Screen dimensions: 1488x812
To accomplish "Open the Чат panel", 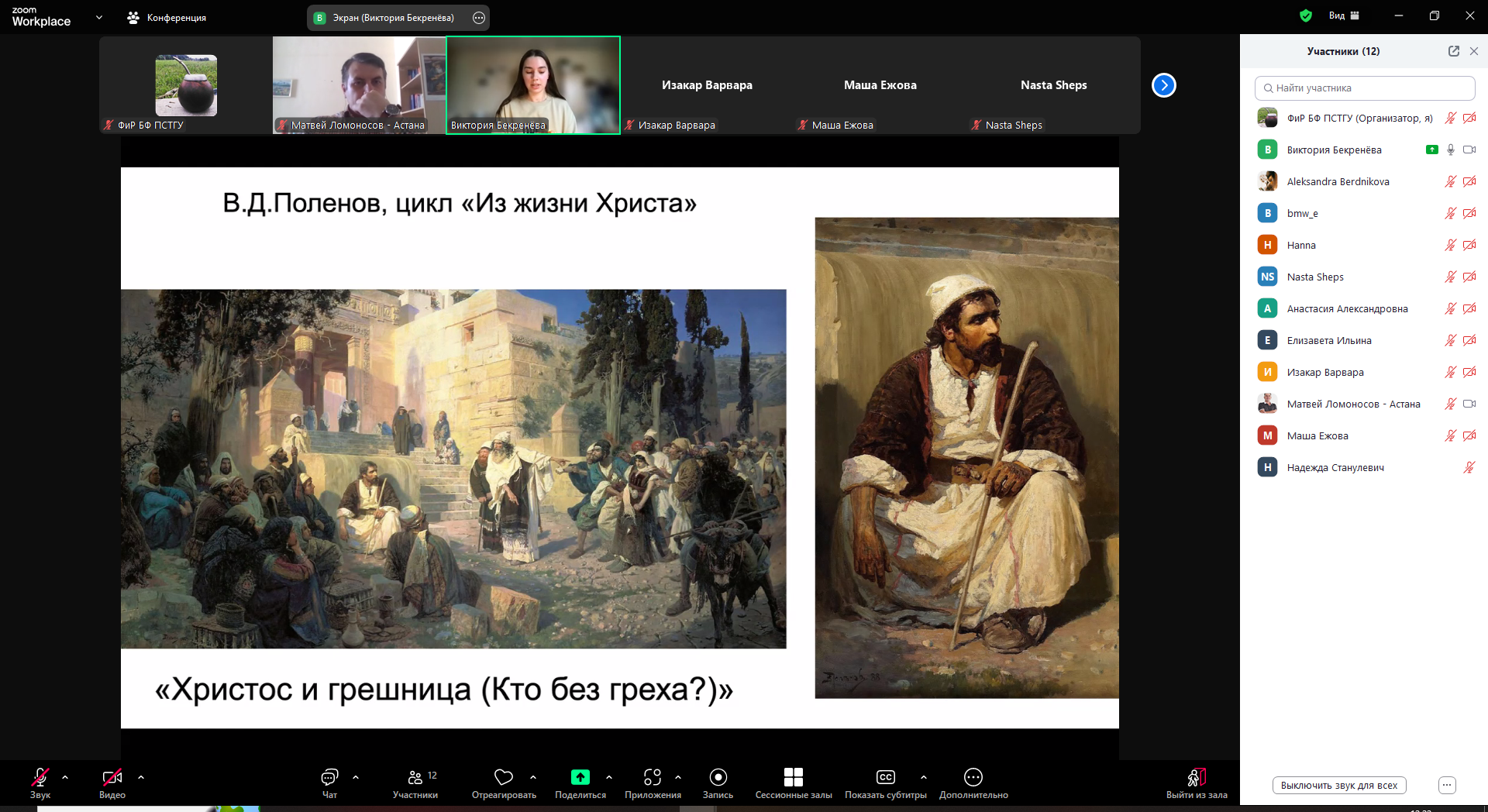I will click(x=330, y=783).
